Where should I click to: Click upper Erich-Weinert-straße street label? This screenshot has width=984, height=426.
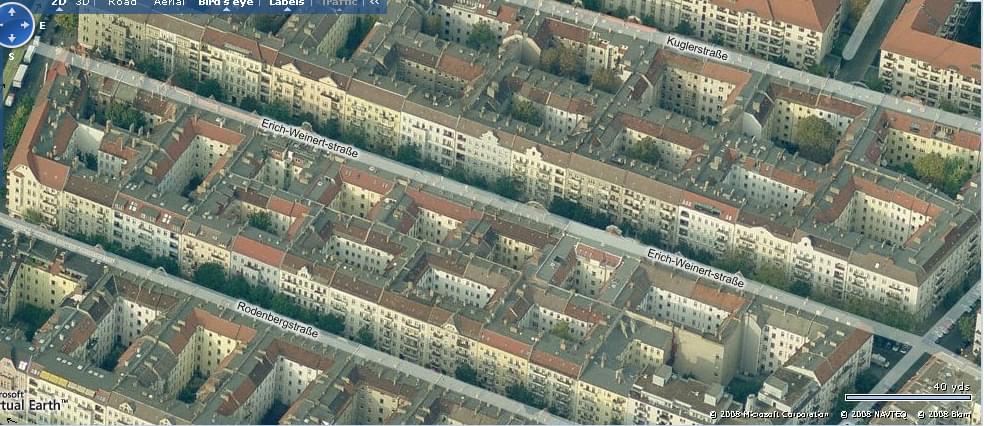pos(309,138)
